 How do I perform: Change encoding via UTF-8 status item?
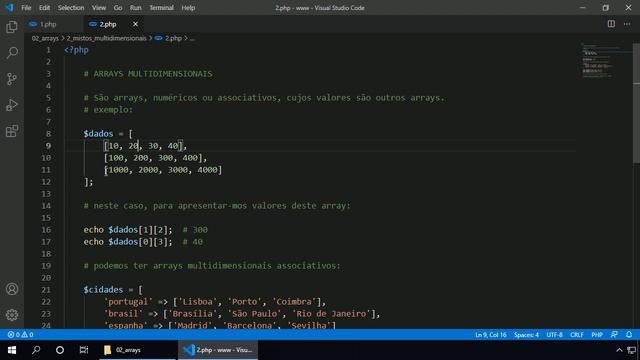coord(554,335)
